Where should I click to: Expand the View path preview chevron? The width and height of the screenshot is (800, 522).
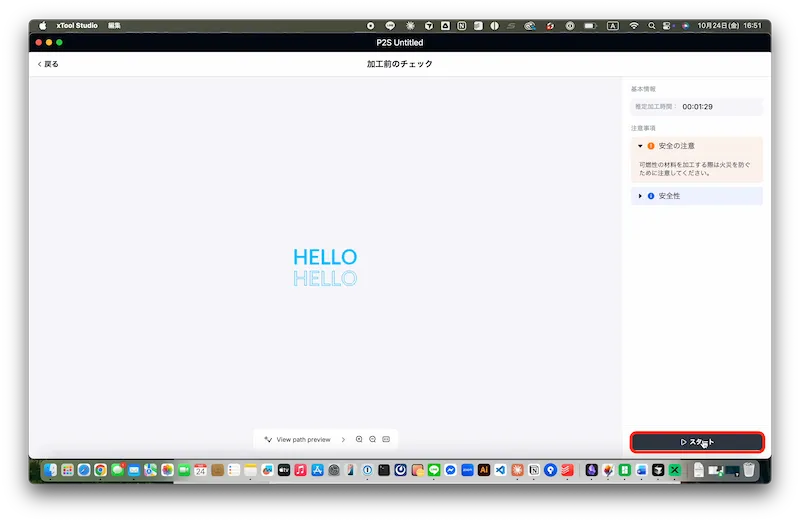click(x=343, y=439)
